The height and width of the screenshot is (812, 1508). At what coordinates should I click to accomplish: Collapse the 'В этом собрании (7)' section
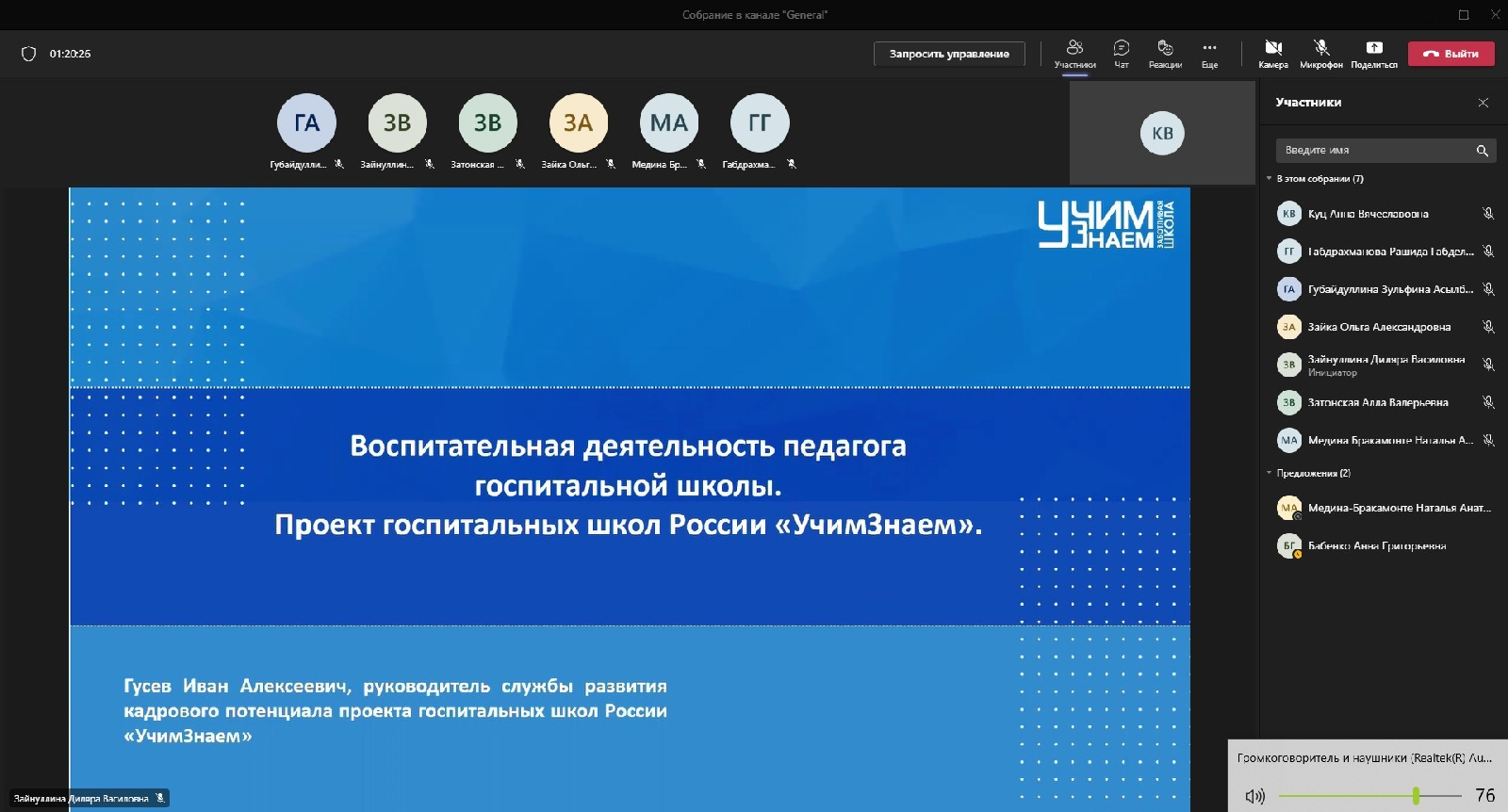[1270, 178]
